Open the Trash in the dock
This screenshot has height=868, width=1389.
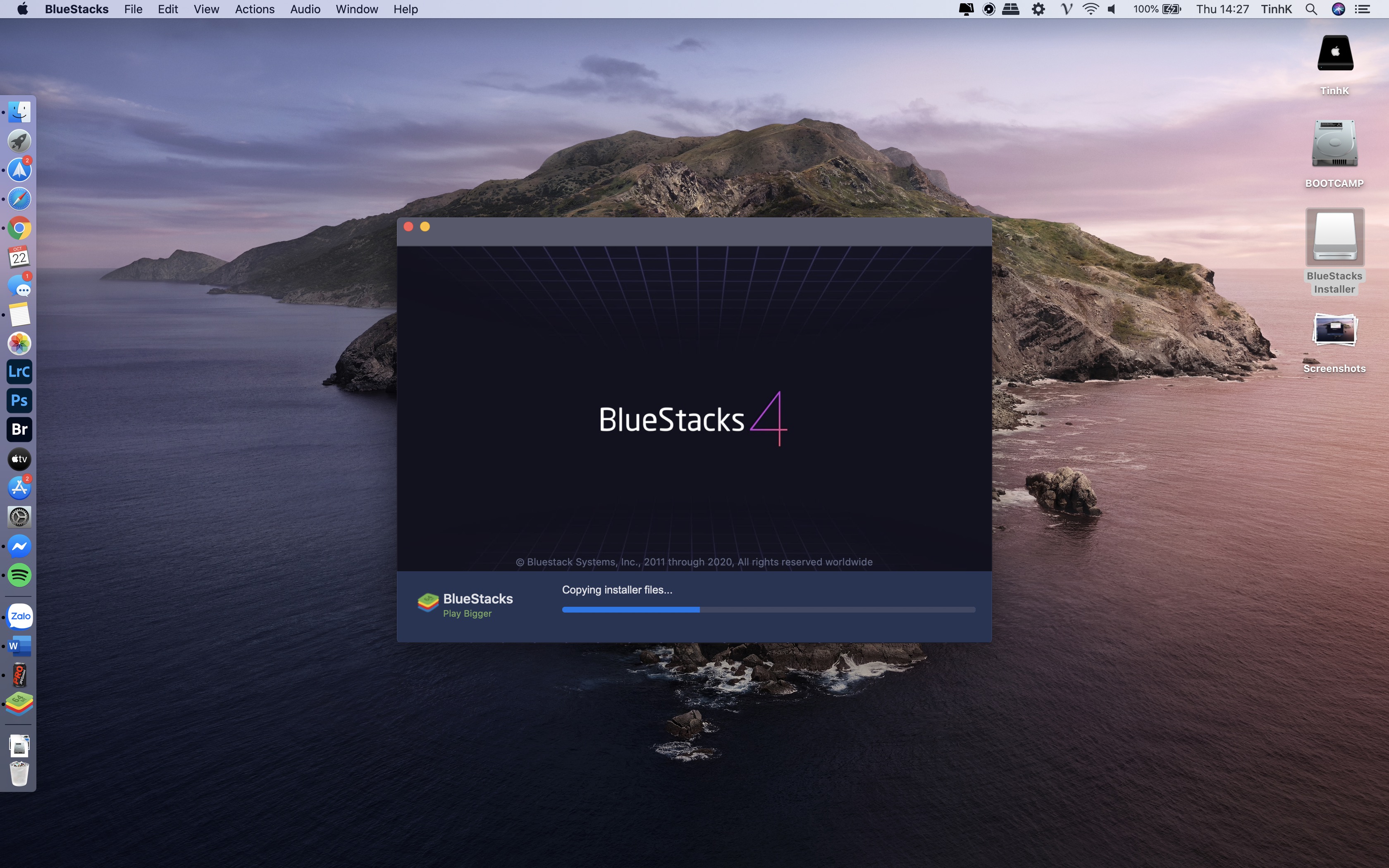click(19, 774)
